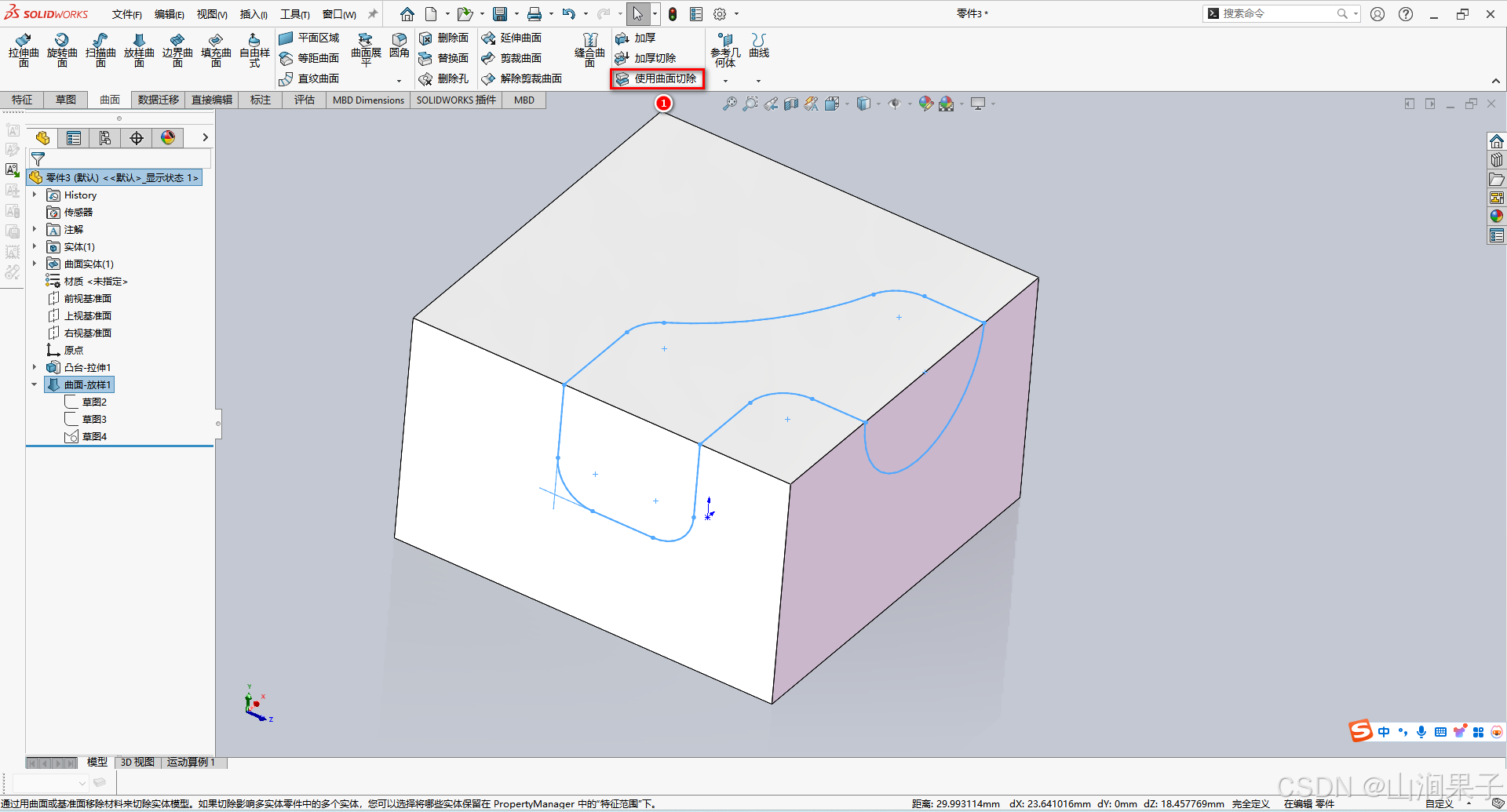Open the ConfigurationManager tab icon
The height and width of the screenshot is (812, 1507).
tap(105, 138)
